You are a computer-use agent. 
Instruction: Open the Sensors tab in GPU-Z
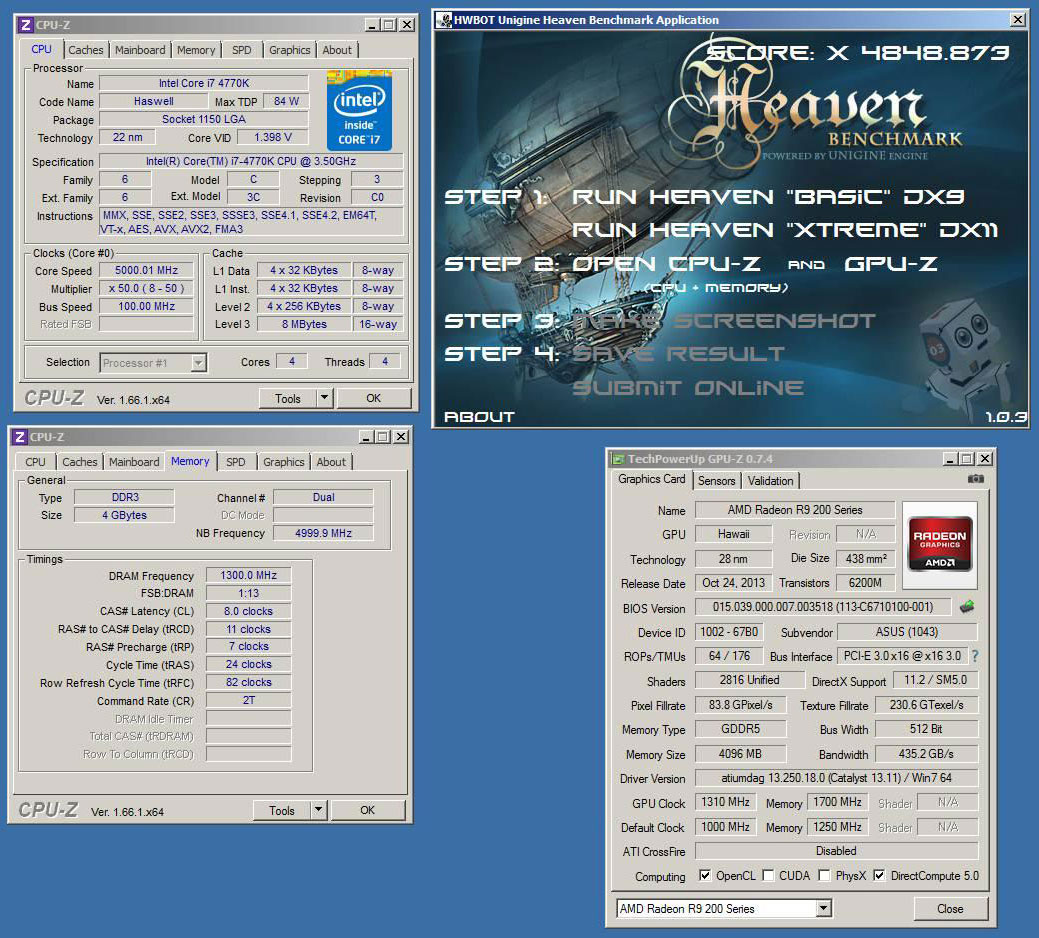tap(716, 480)
